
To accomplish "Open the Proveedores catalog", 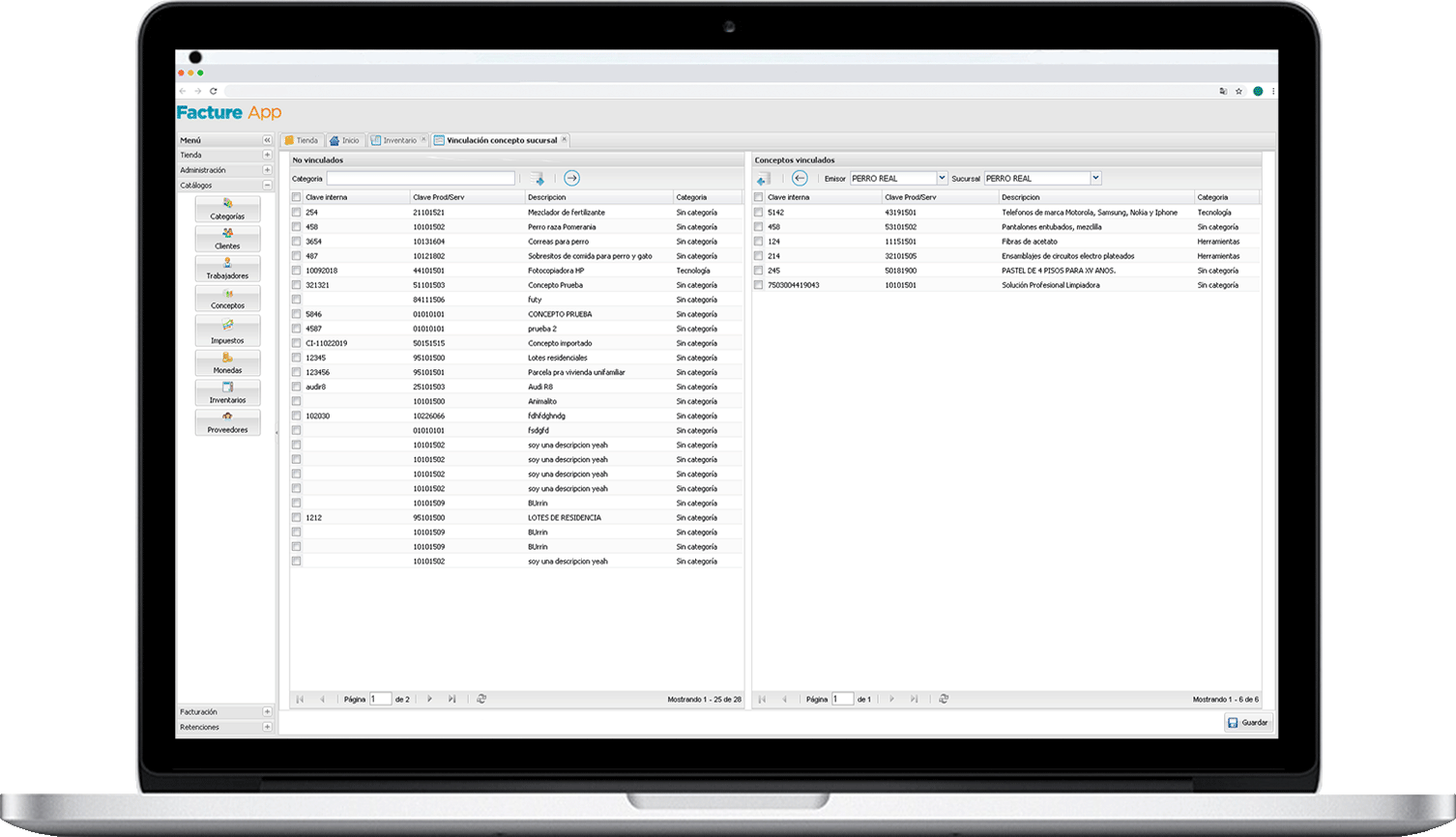I will coord(227,422).
